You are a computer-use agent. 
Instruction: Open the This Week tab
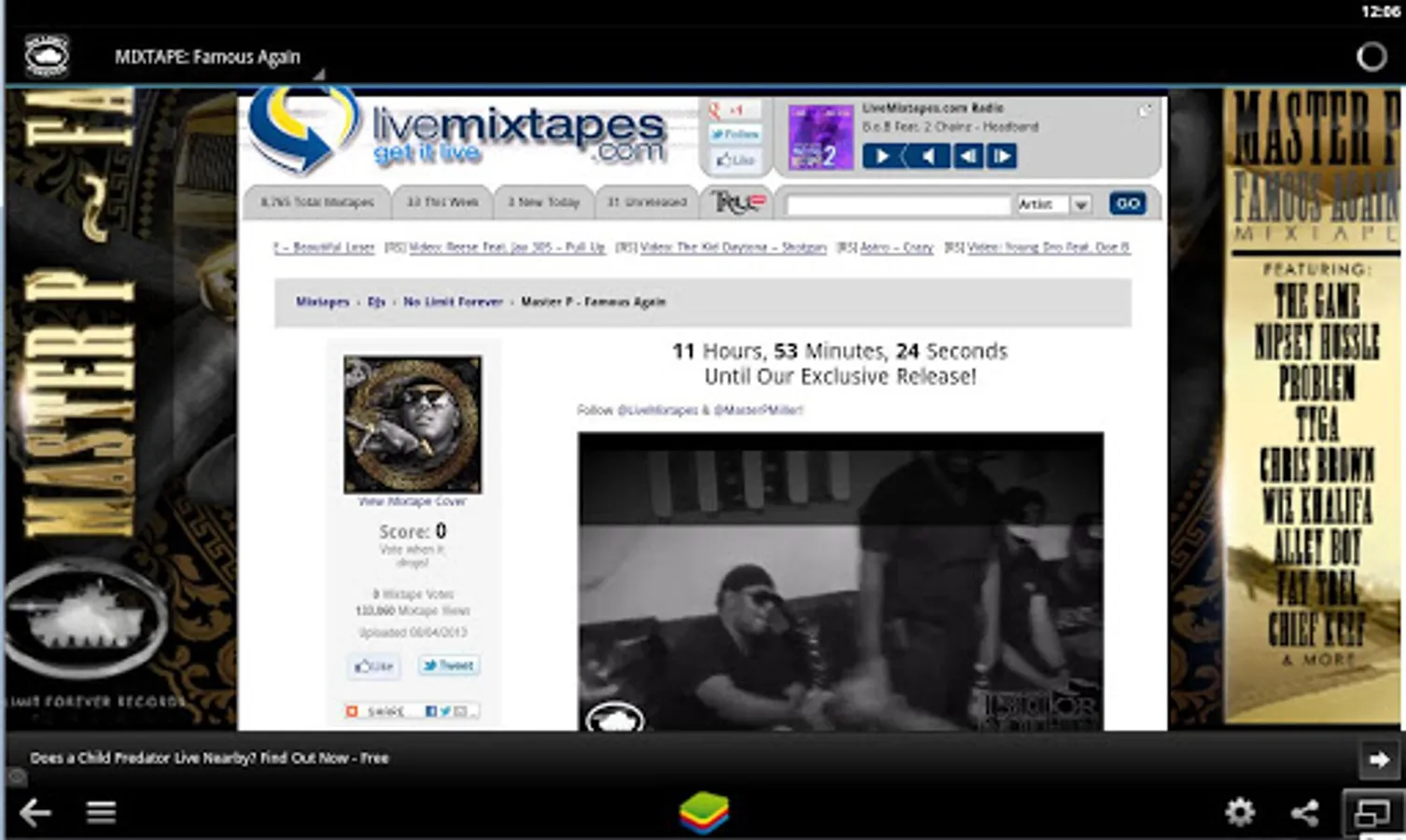[443, 202]
